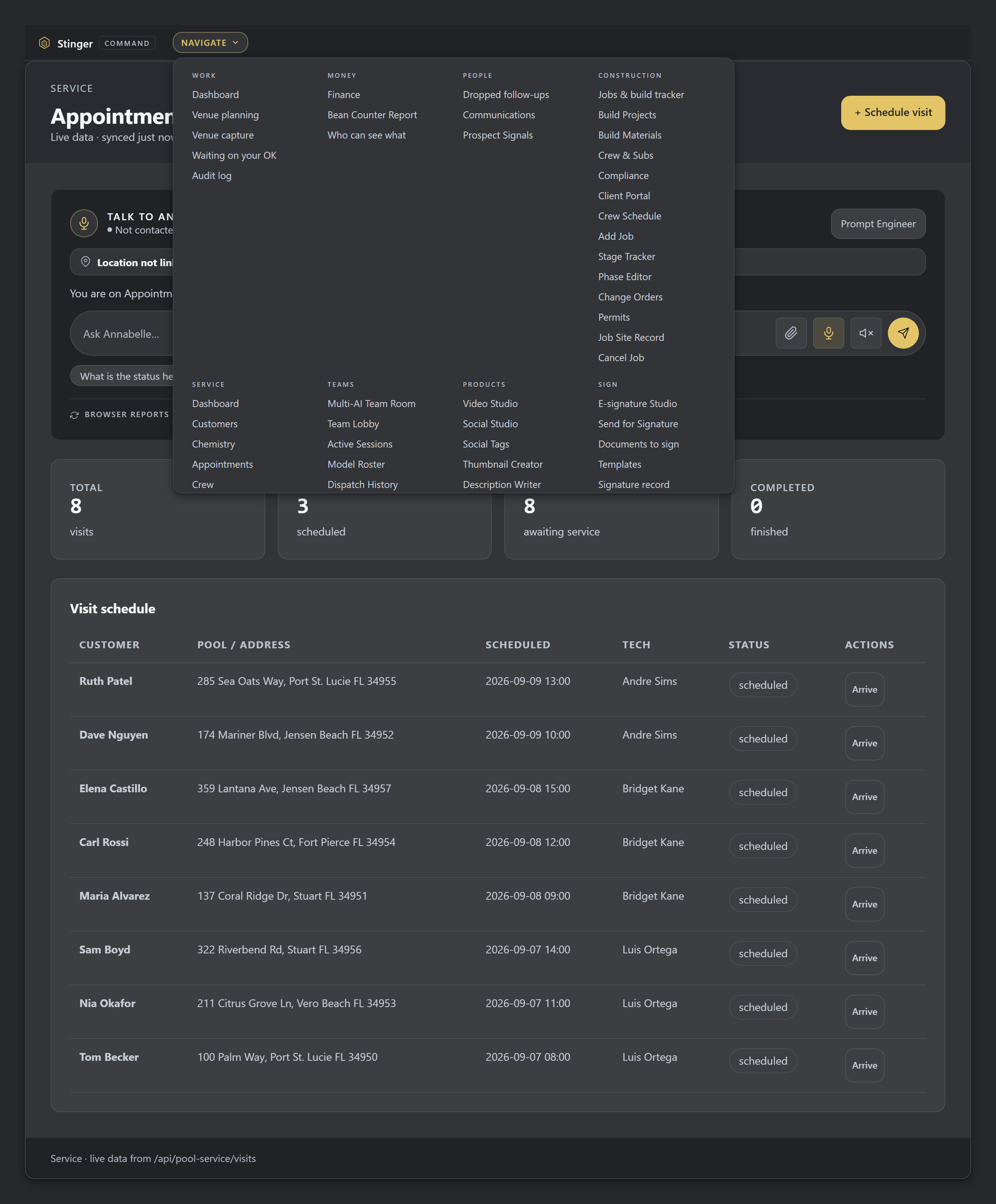Open Customers under Service menu
The image size is (996, 1204).
click(214, 424)
